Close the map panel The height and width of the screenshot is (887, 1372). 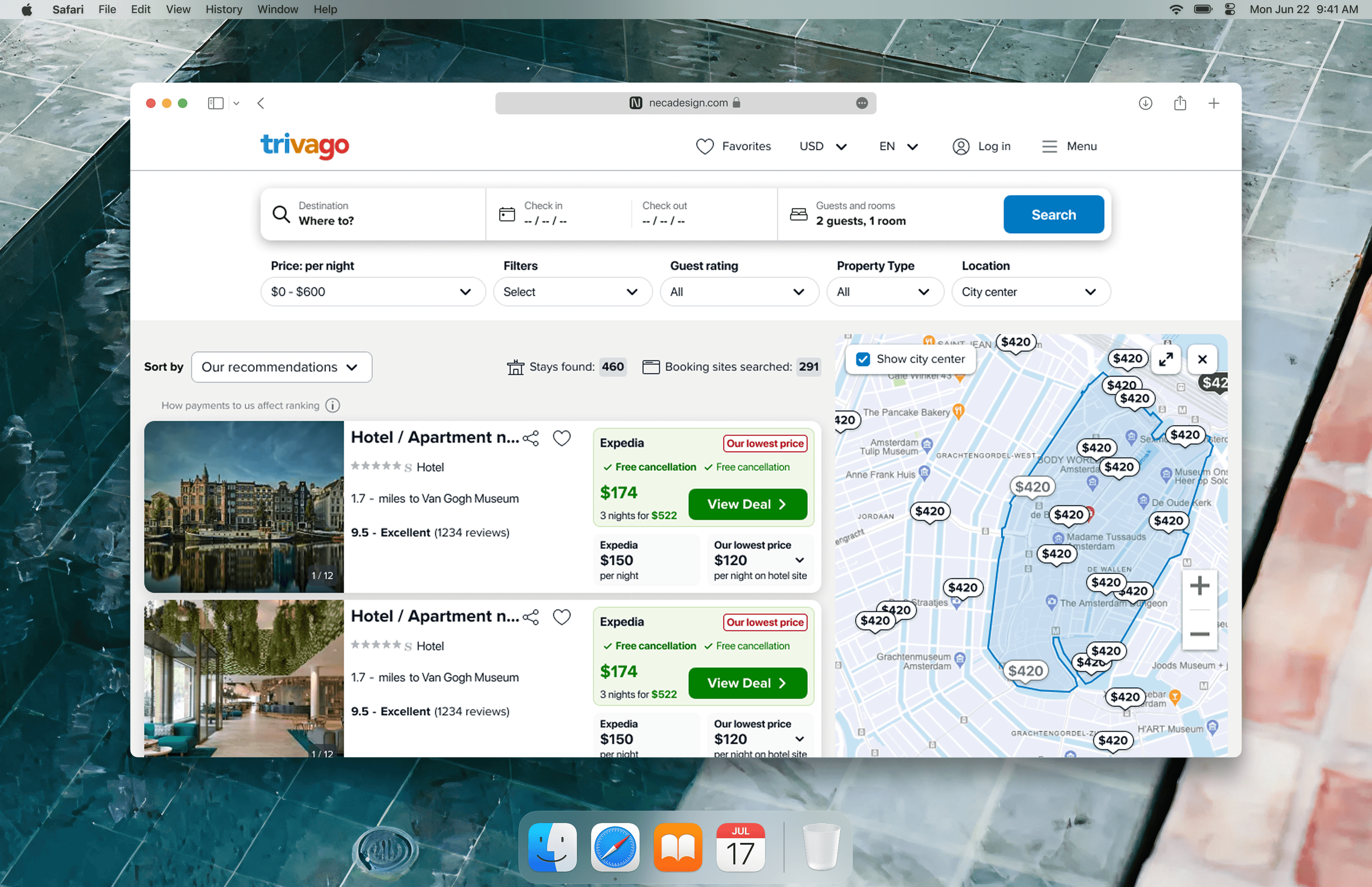coord(1202,359)
